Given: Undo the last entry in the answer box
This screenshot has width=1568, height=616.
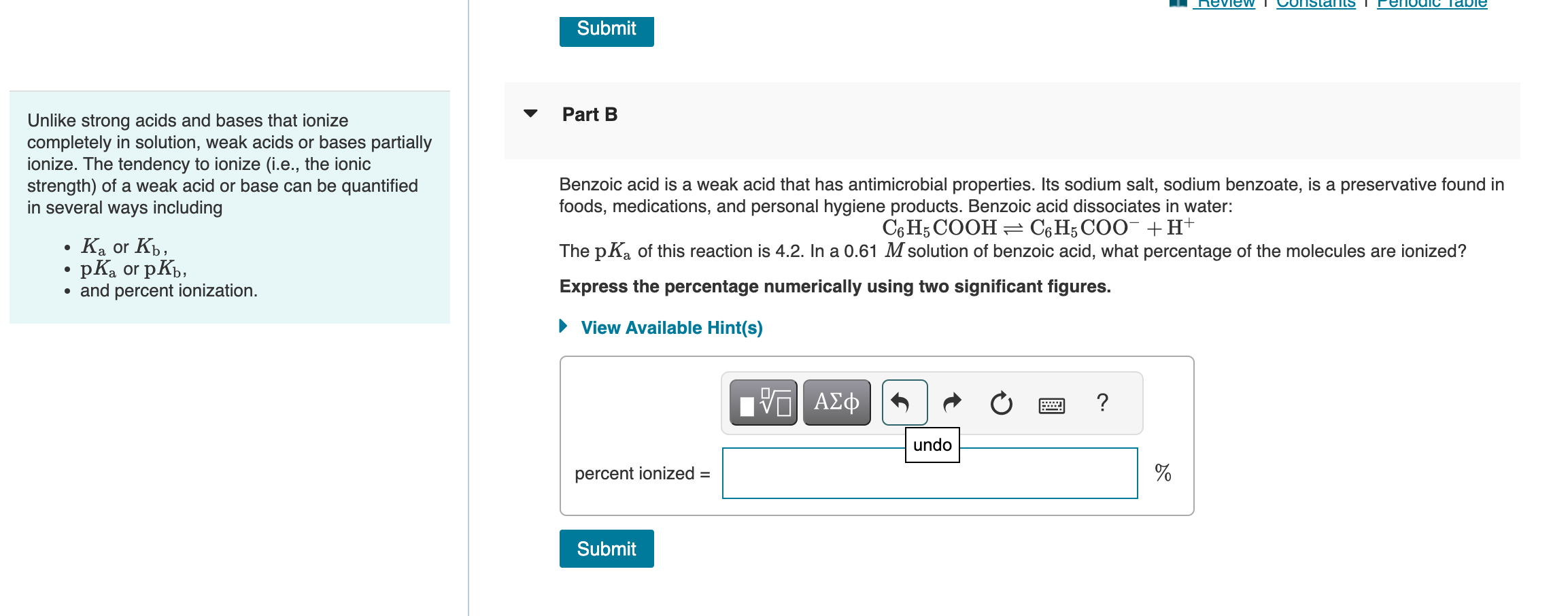Looking at the screenshot, I should pos(905,402).
